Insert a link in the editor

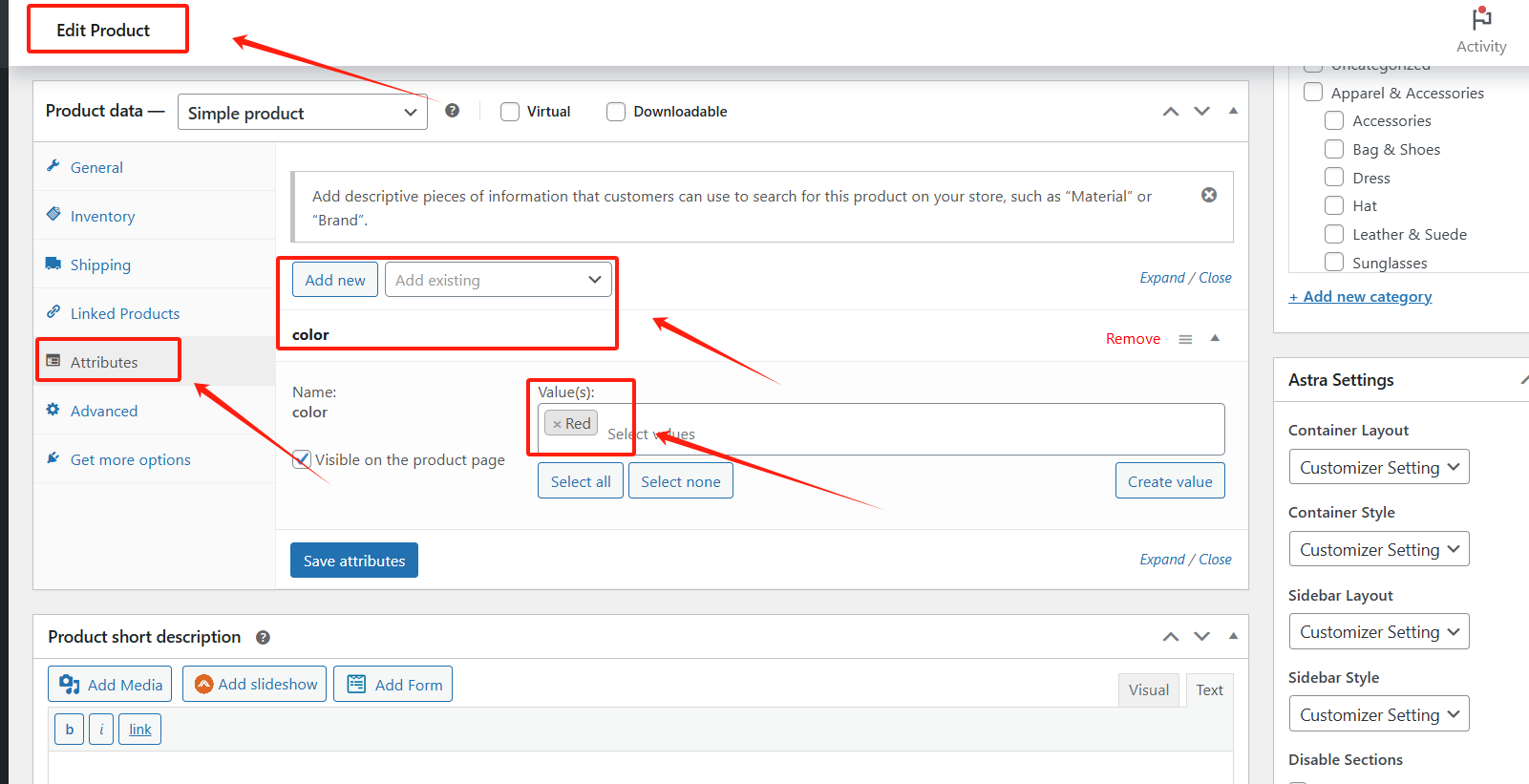(x=140, y=729)
